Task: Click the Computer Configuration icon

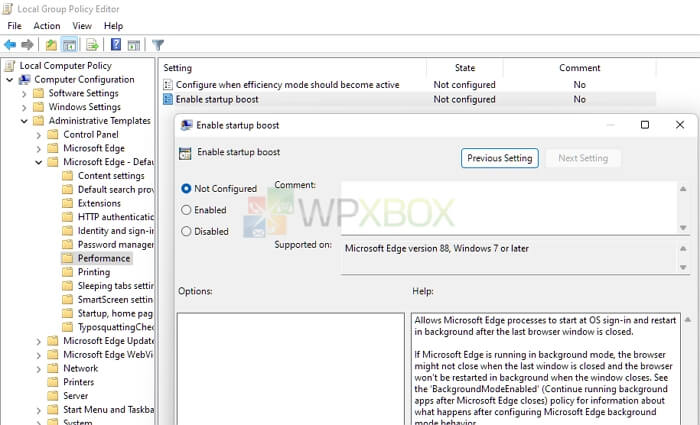Action: 24,80
